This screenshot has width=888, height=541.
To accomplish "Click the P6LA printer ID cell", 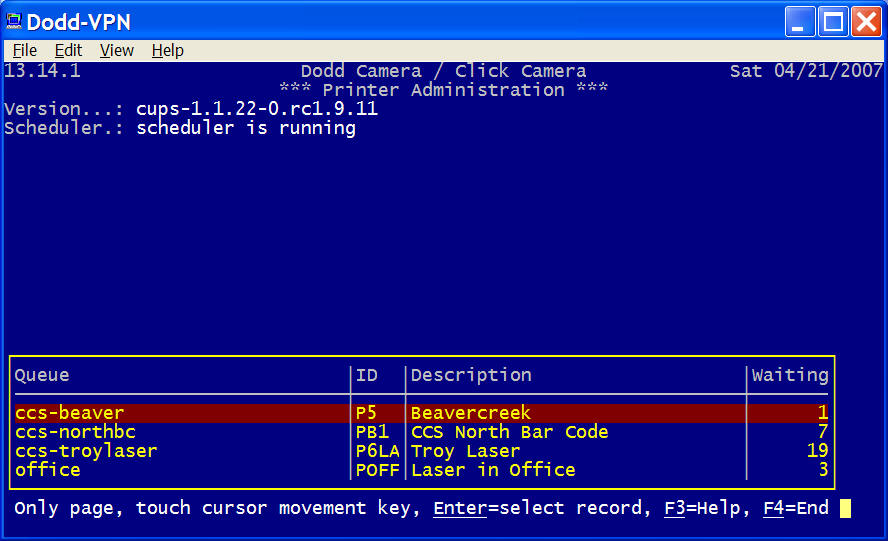I will click(x=377, y=451).
